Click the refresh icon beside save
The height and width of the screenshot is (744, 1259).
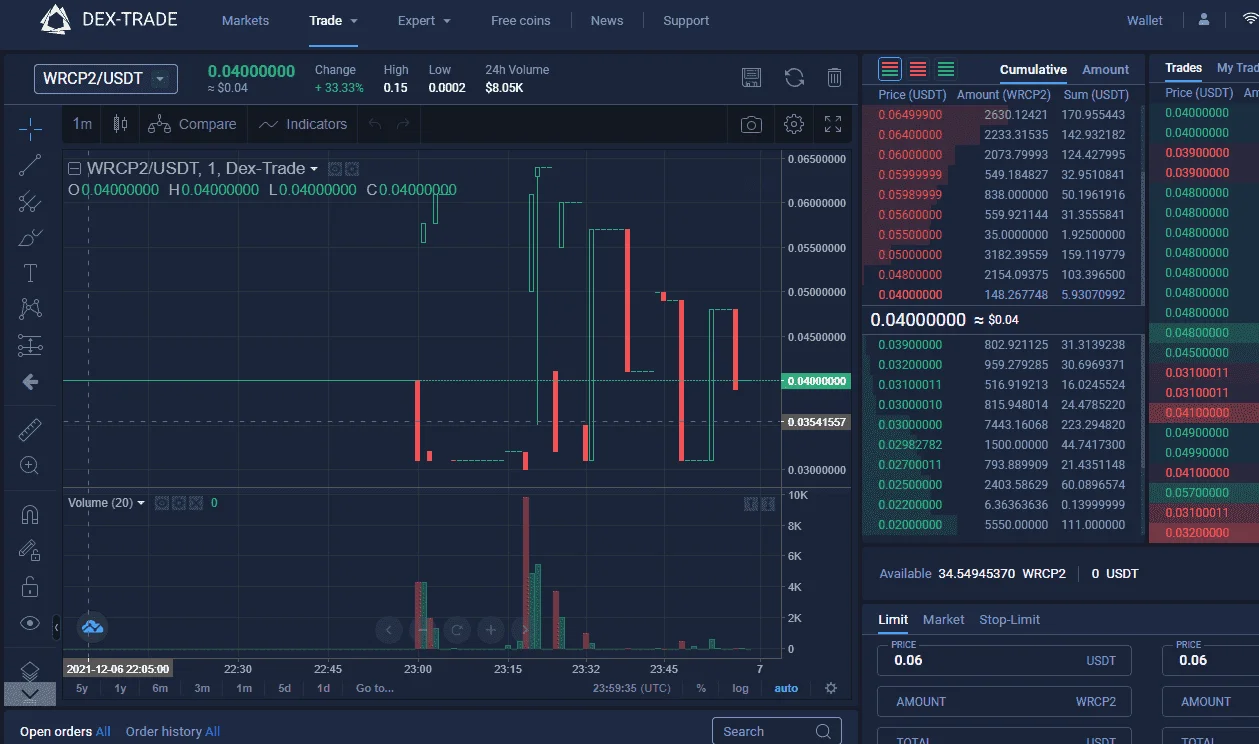click(x=794, y=78)
